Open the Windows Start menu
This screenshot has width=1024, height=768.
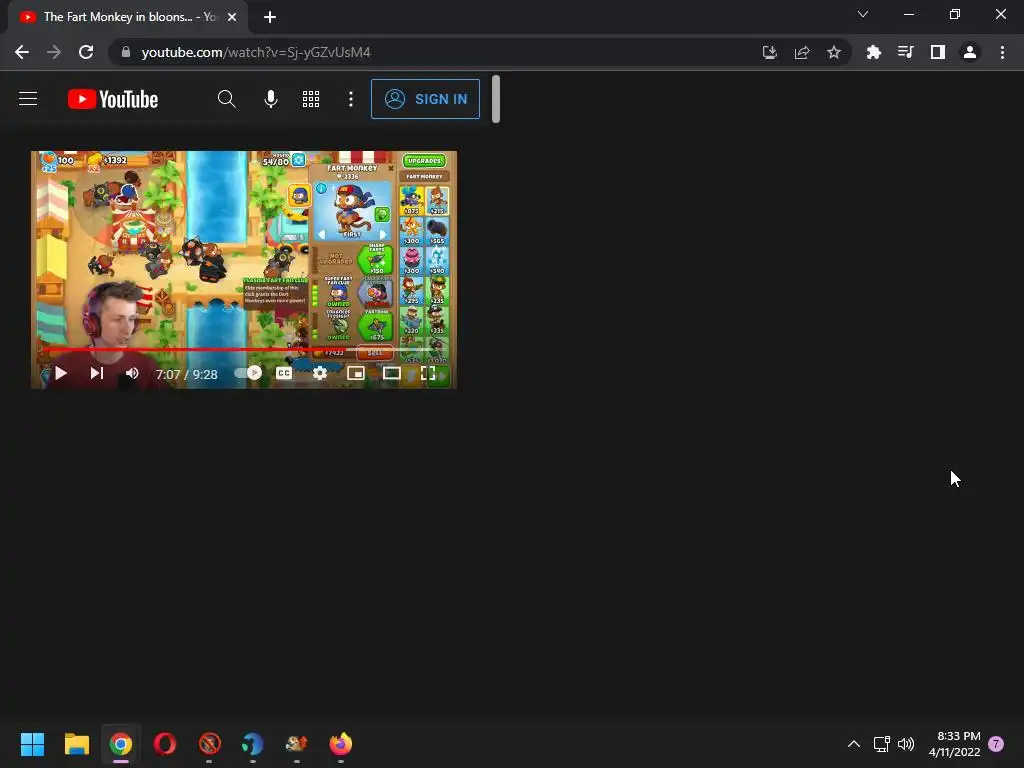pos(32,744)
